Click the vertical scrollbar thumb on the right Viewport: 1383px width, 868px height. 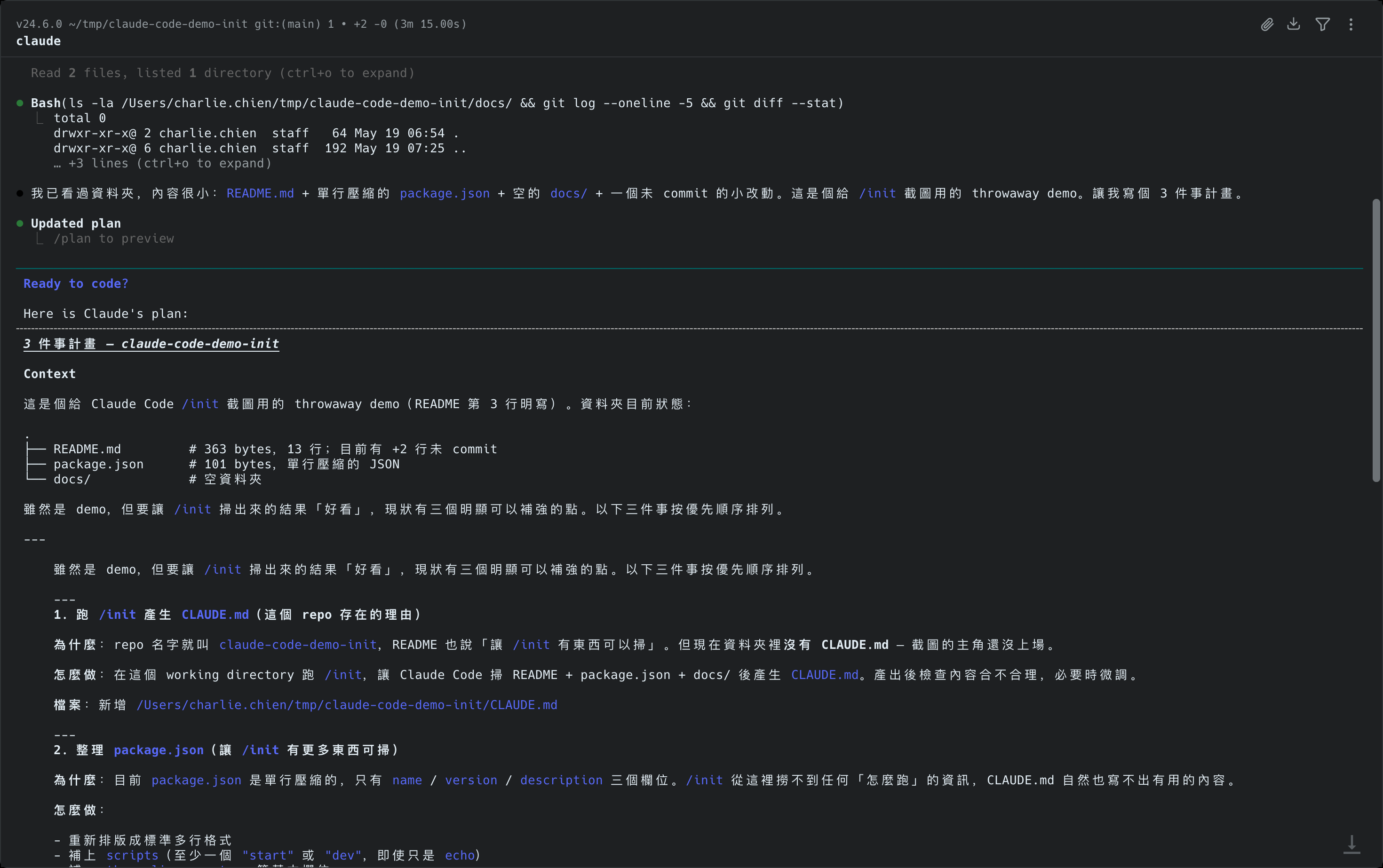[1376, 340]
